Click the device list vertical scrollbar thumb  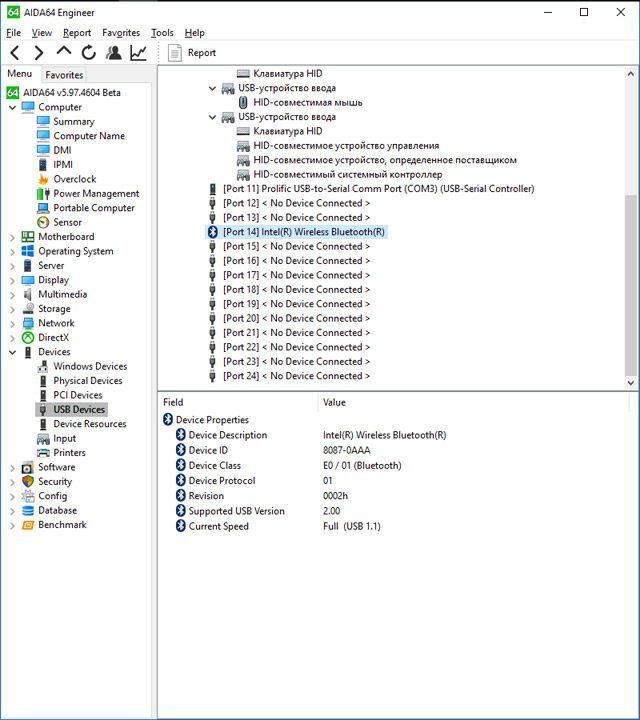pos(631,286)
